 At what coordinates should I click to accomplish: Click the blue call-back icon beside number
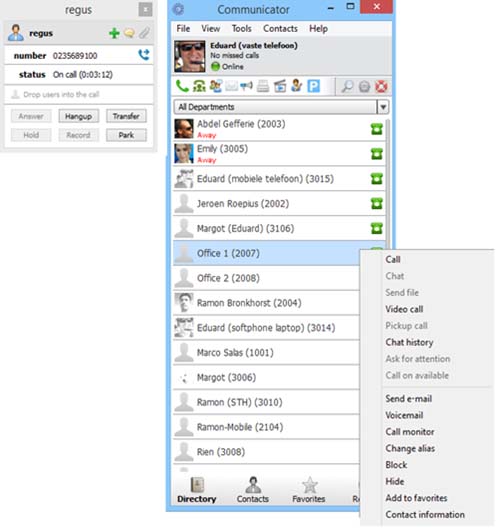coord(144,55)
